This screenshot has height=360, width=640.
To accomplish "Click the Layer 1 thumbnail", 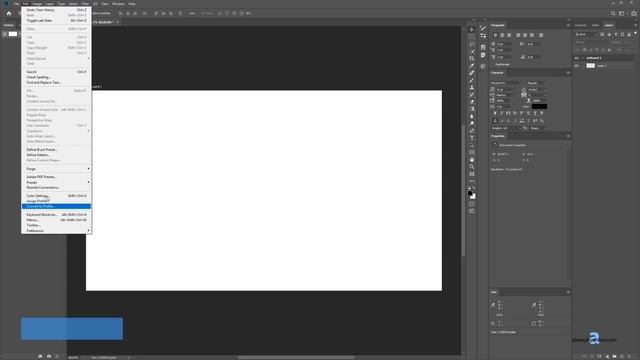I will 590,66.
